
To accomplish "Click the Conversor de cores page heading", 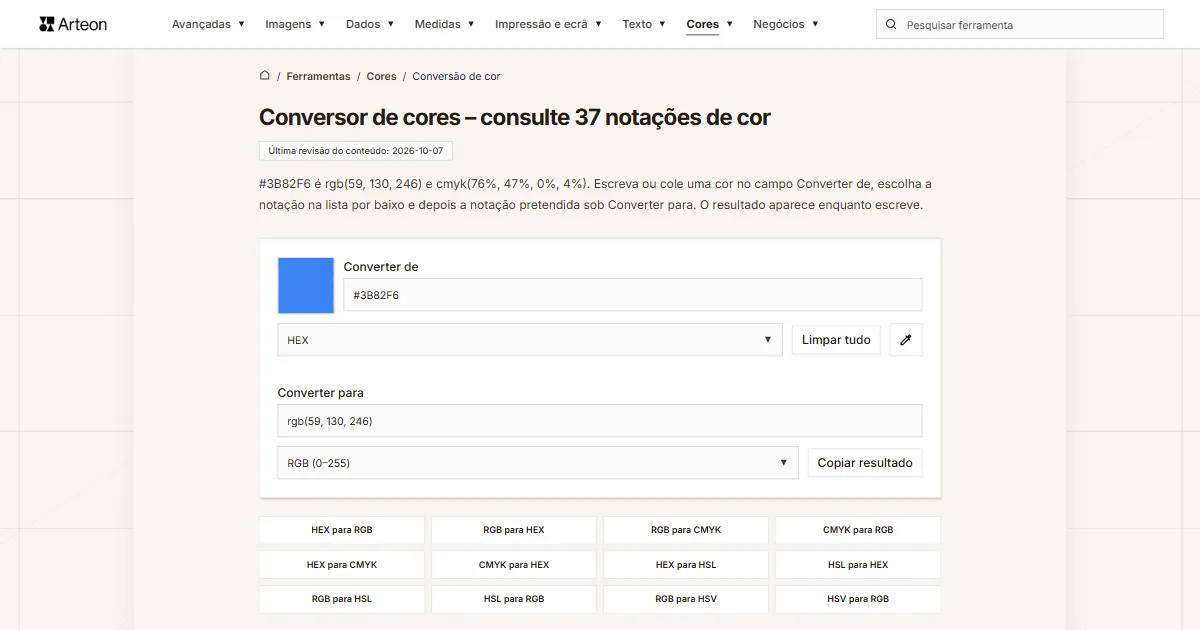I will [515, 117].
